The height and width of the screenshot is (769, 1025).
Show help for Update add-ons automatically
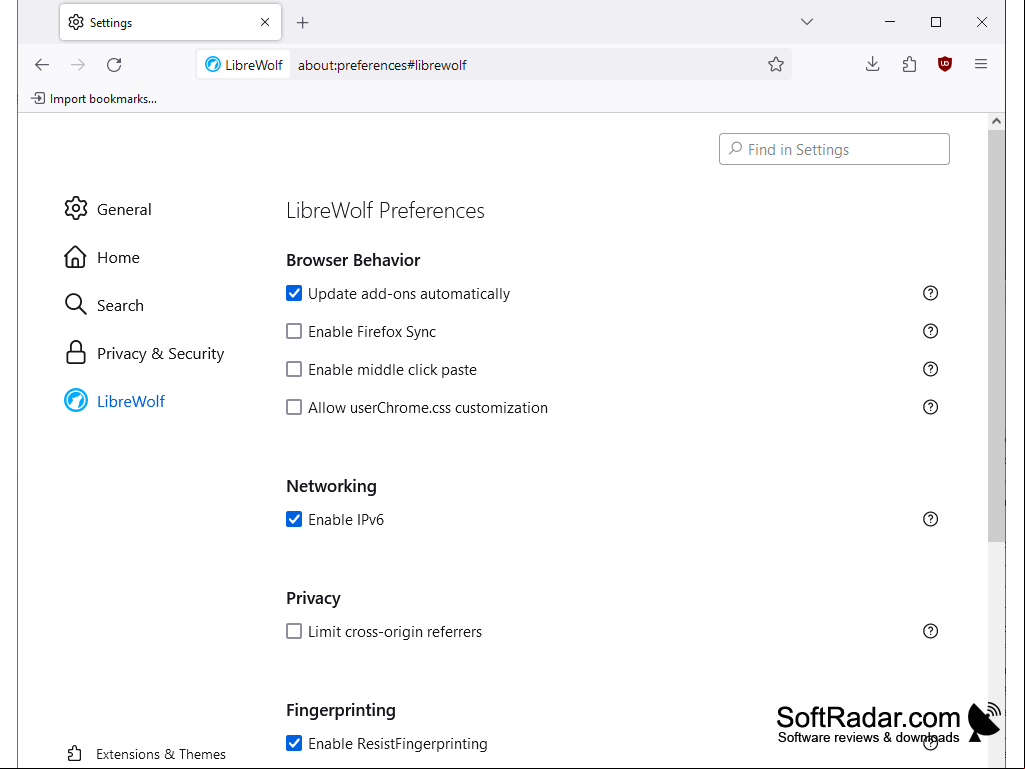(x=930, y=293)
